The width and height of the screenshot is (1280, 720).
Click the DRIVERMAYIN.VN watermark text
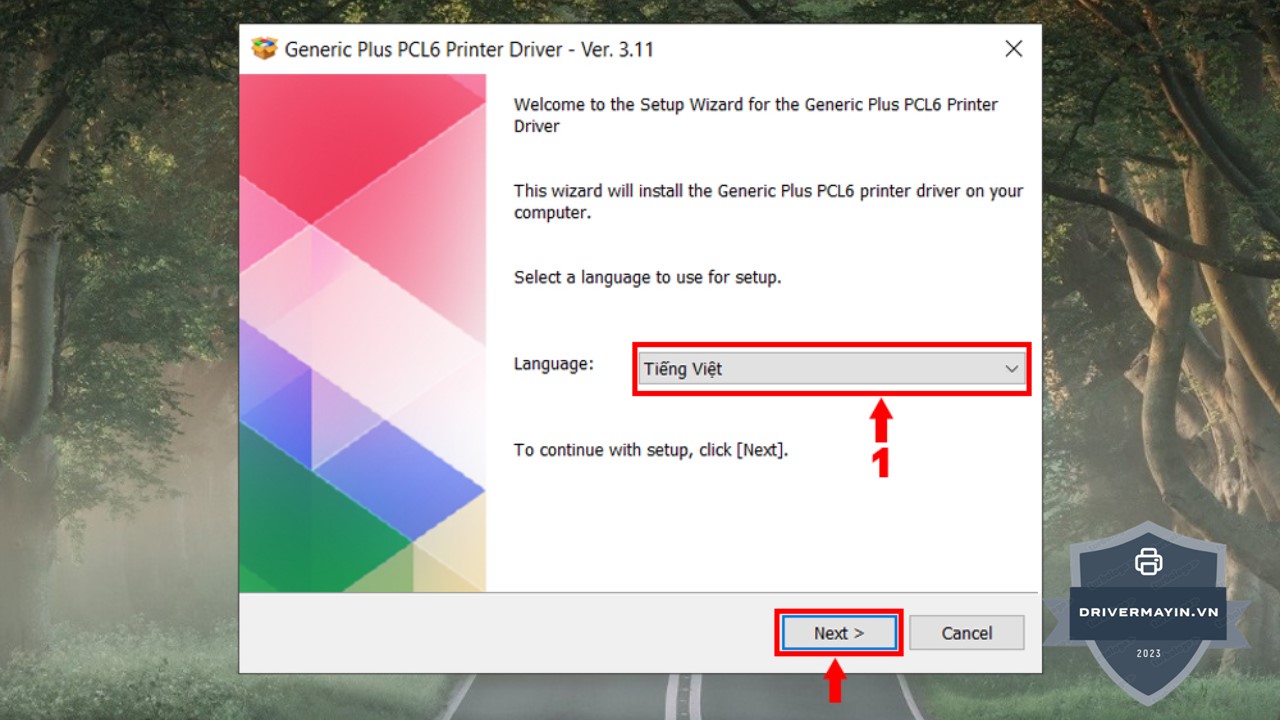(1149, 611)
